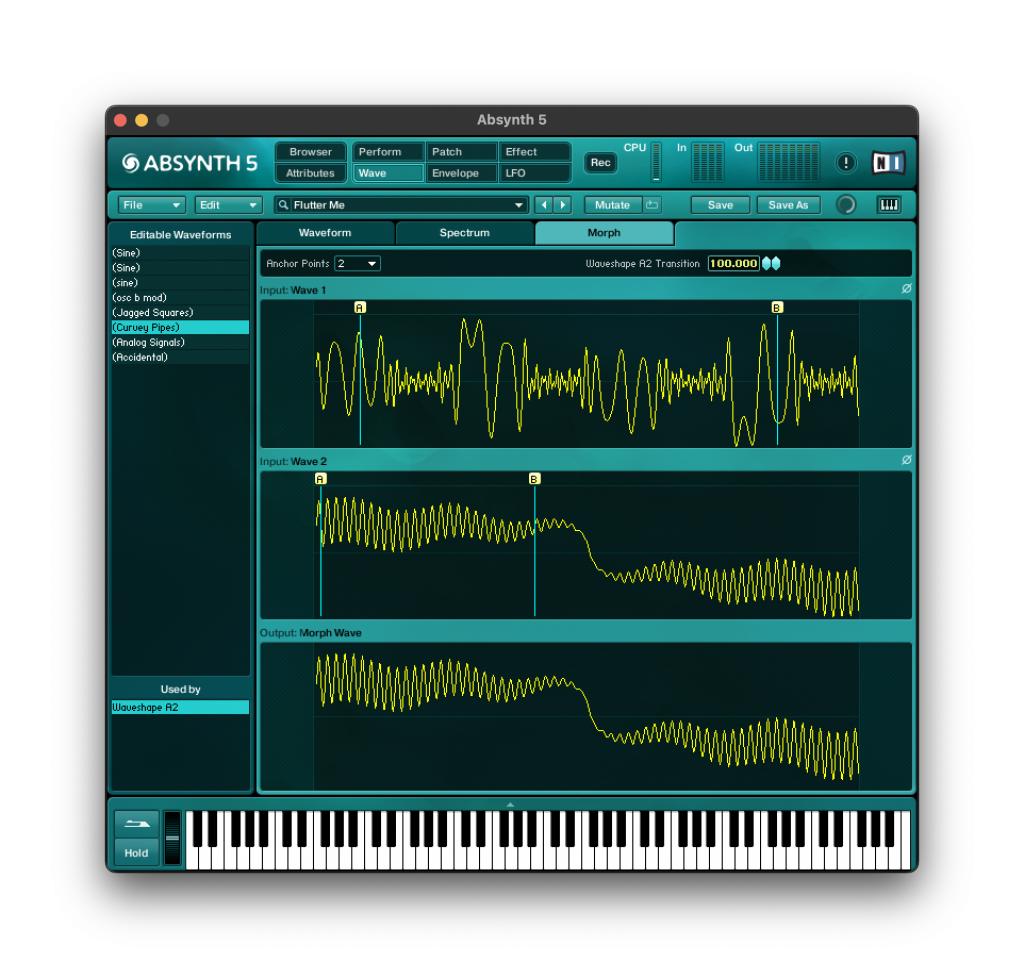The width and height of the screenshot is (1024, 978).
Task: Switch to the Spectrum tab
Action: pyautogui.click(x=465, y=233)
